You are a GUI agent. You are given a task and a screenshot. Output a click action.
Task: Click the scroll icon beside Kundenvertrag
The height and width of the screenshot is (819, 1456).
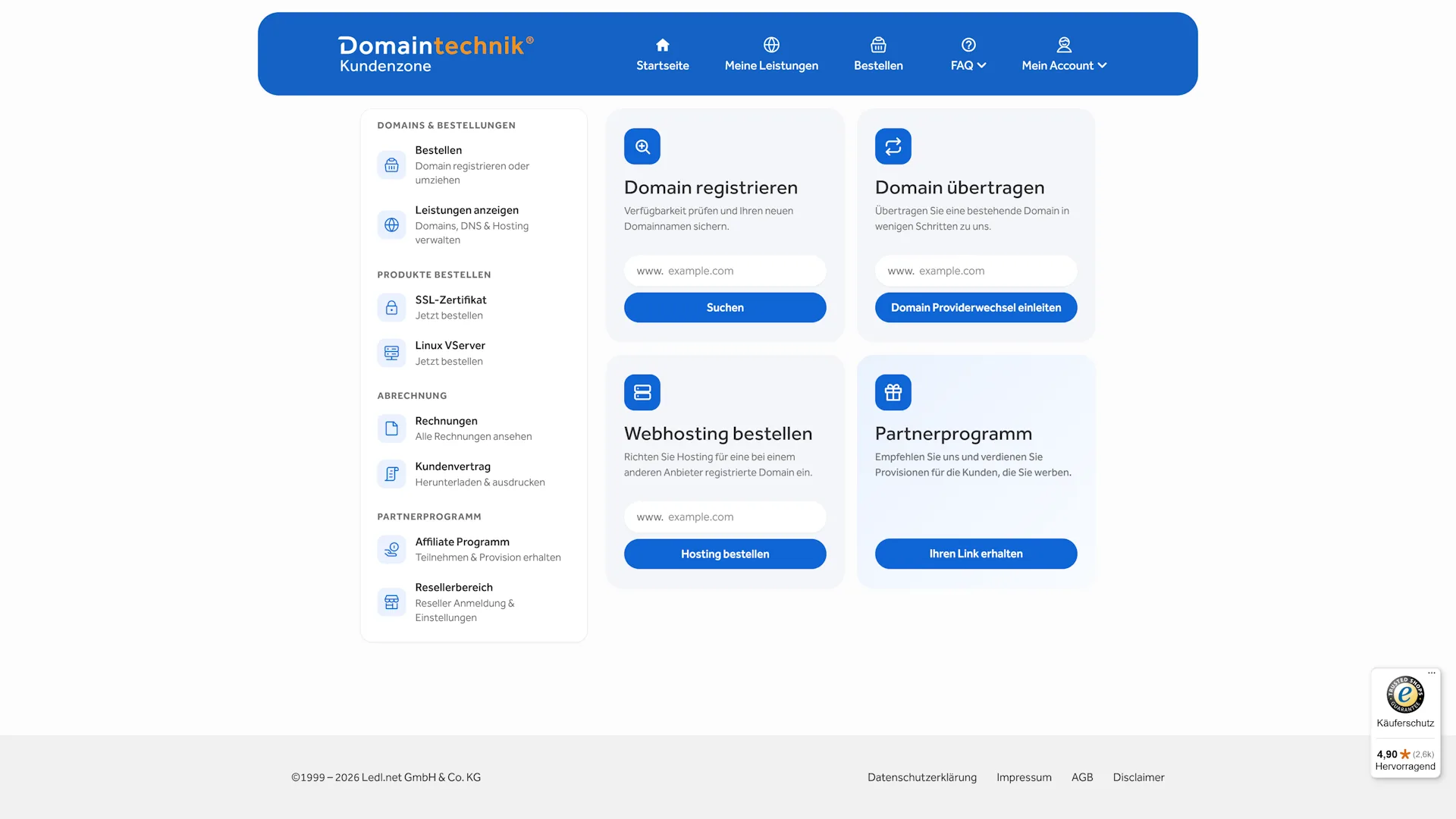point(391,474)
